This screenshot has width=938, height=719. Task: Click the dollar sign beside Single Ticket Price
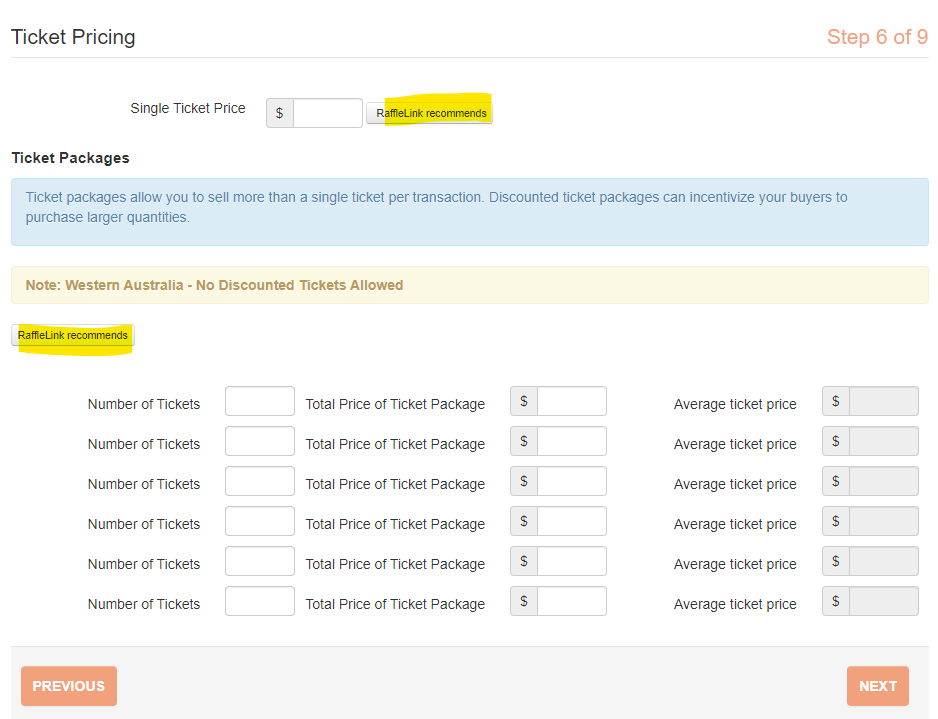coord(279,113)
